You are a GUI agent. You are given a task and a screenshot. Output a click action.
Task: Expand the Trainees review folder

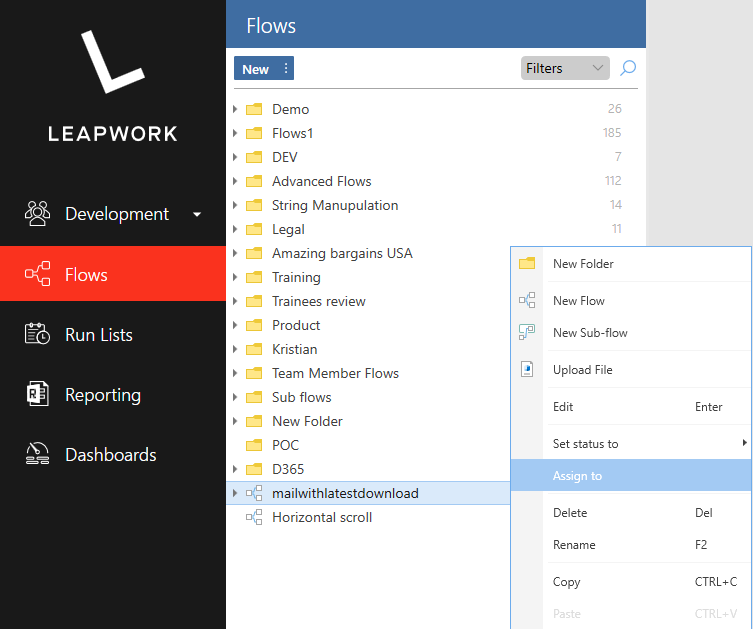235,301
